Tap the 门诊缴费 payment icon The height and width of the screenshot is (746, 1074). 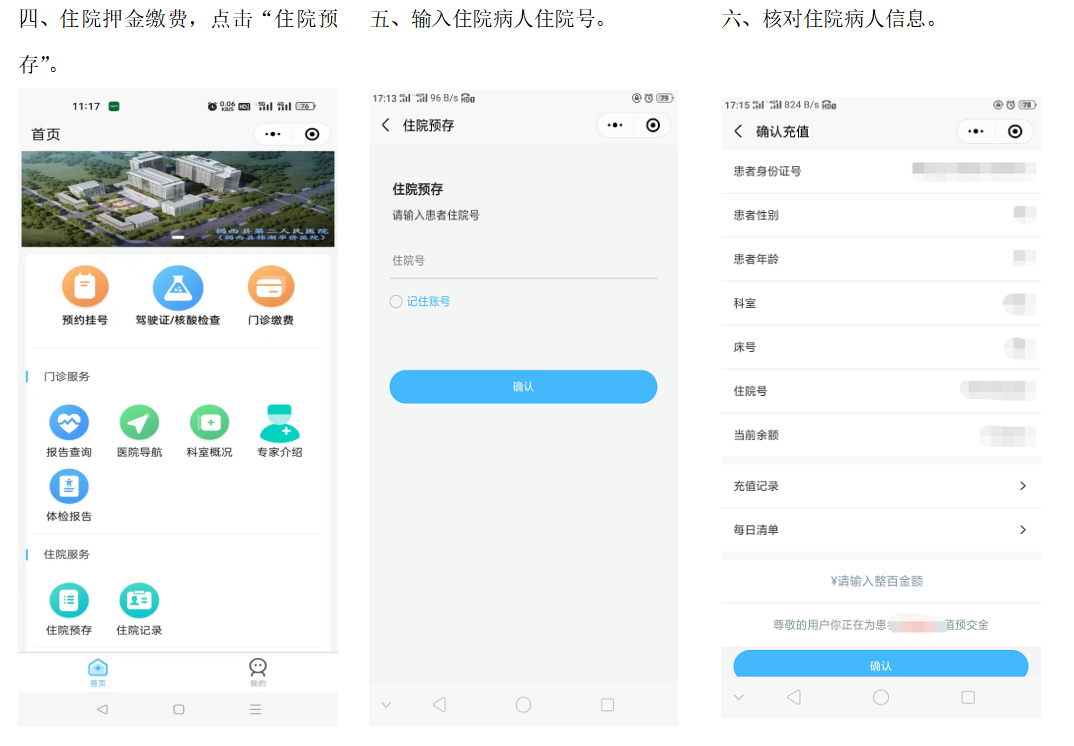click(271, 288)
